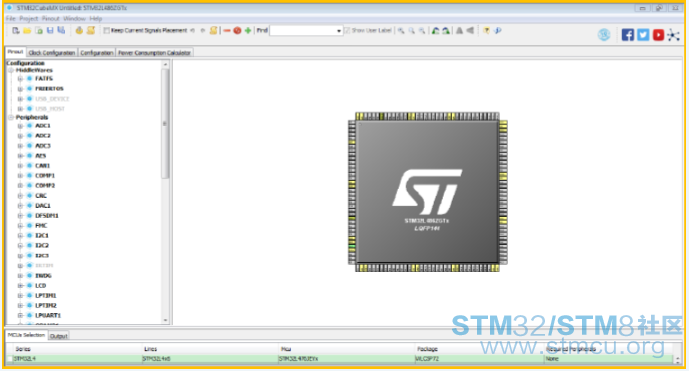The image size is (689, 371).
Task: Click the round ST anniversary badge icon
Action: click(x=604, y=35)
